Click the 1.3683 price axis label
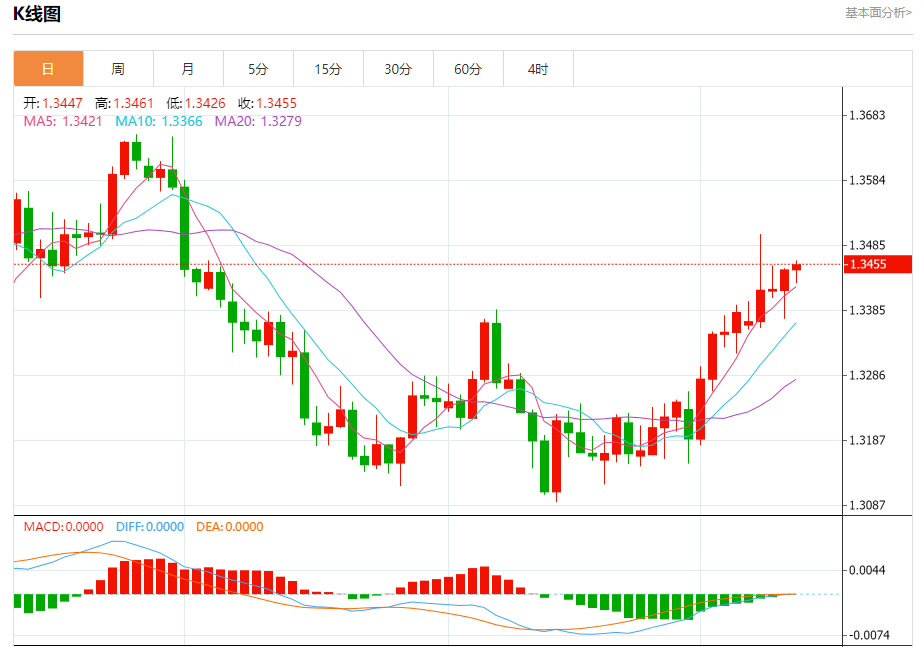Image resolution: width=924 pixels, height=647 pixels. click(867, 115)
